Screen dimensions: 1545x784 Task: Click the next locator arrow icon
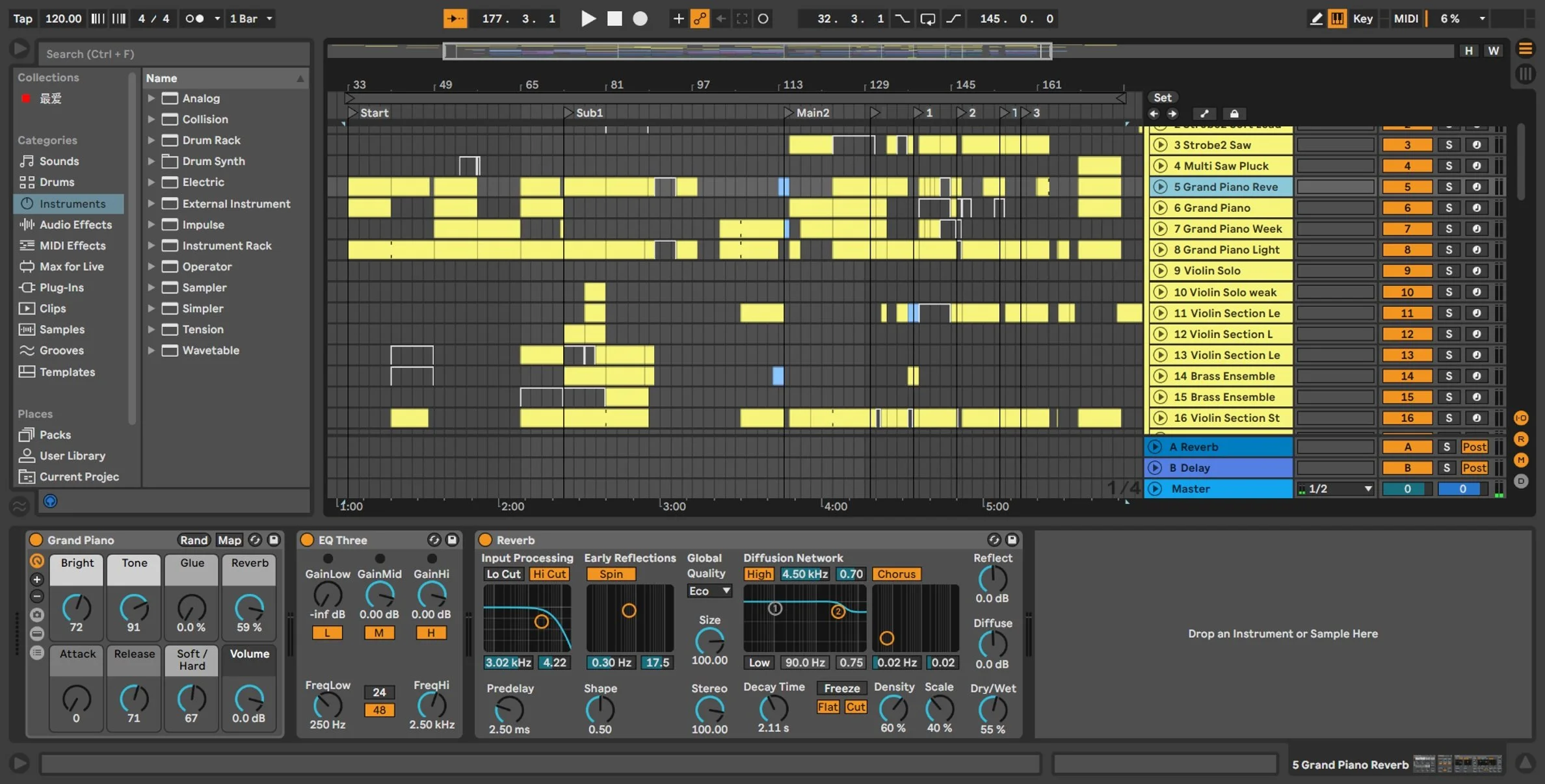click(x=1172, y=114)
